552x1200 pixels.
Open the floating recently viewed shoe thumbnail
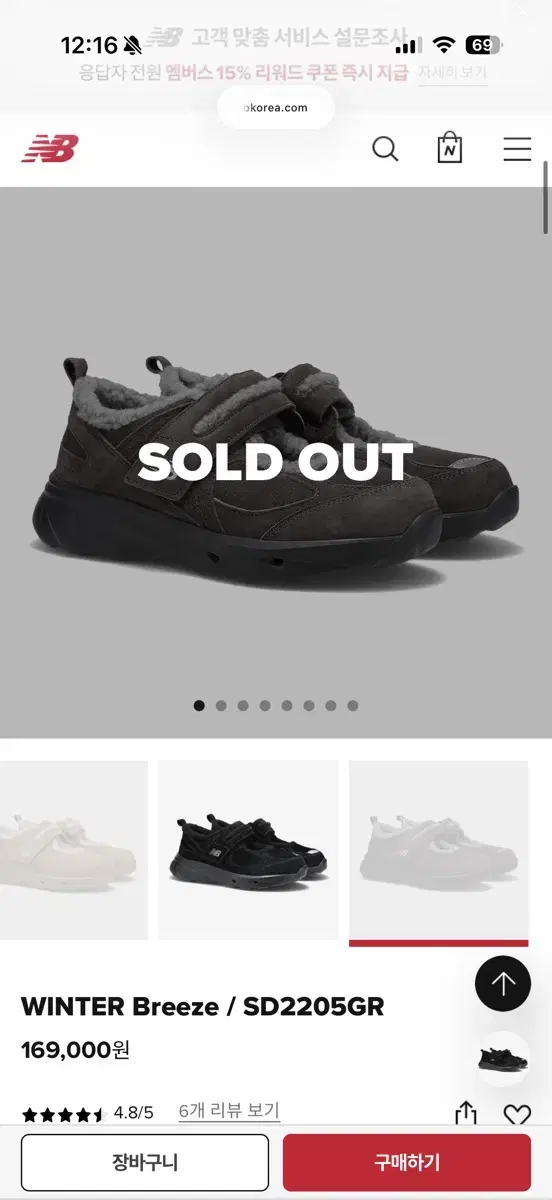(x=502, y=1059)
